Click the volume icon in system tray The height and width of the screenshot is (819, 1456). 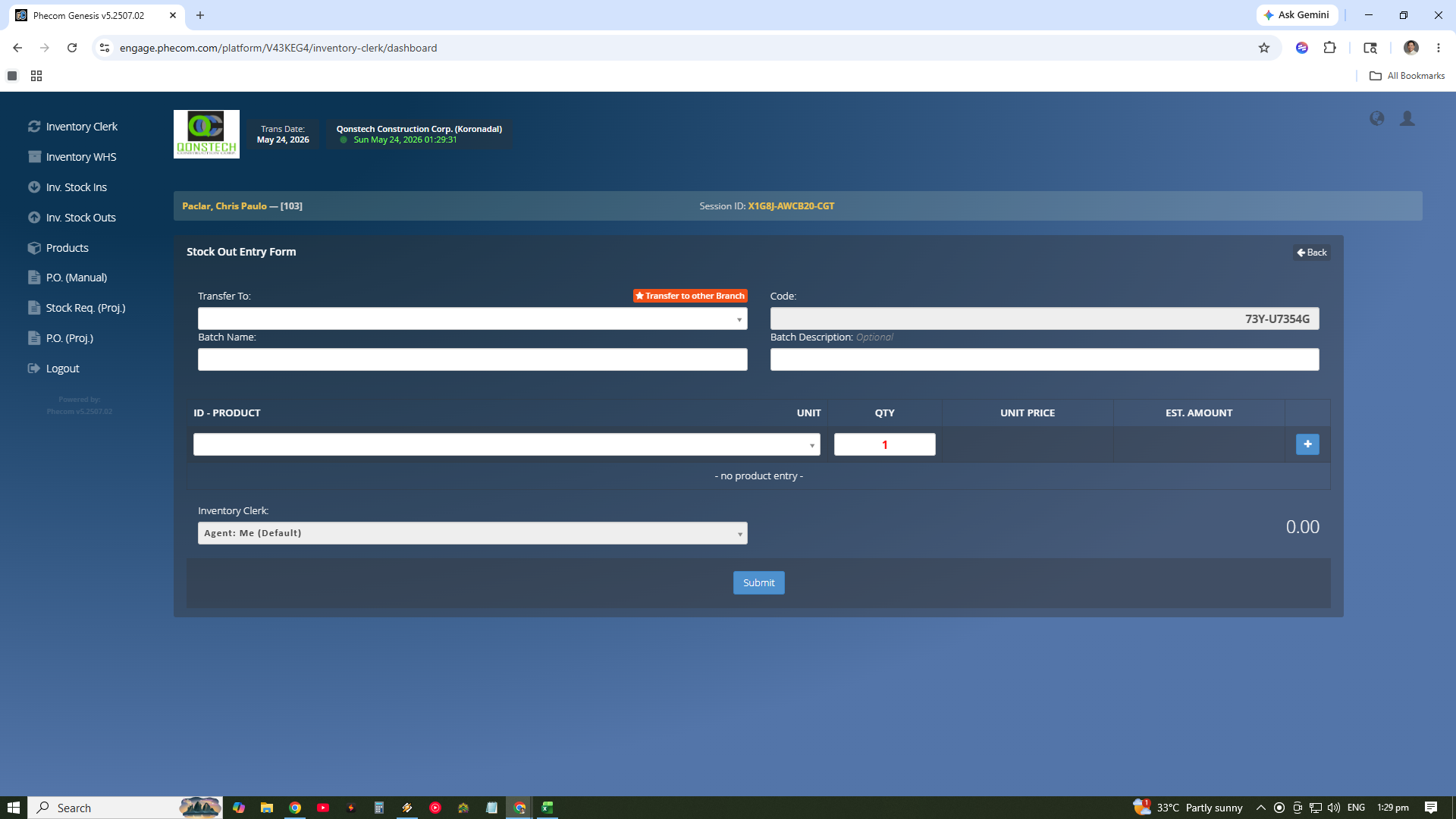click(x=1334, y=808)
